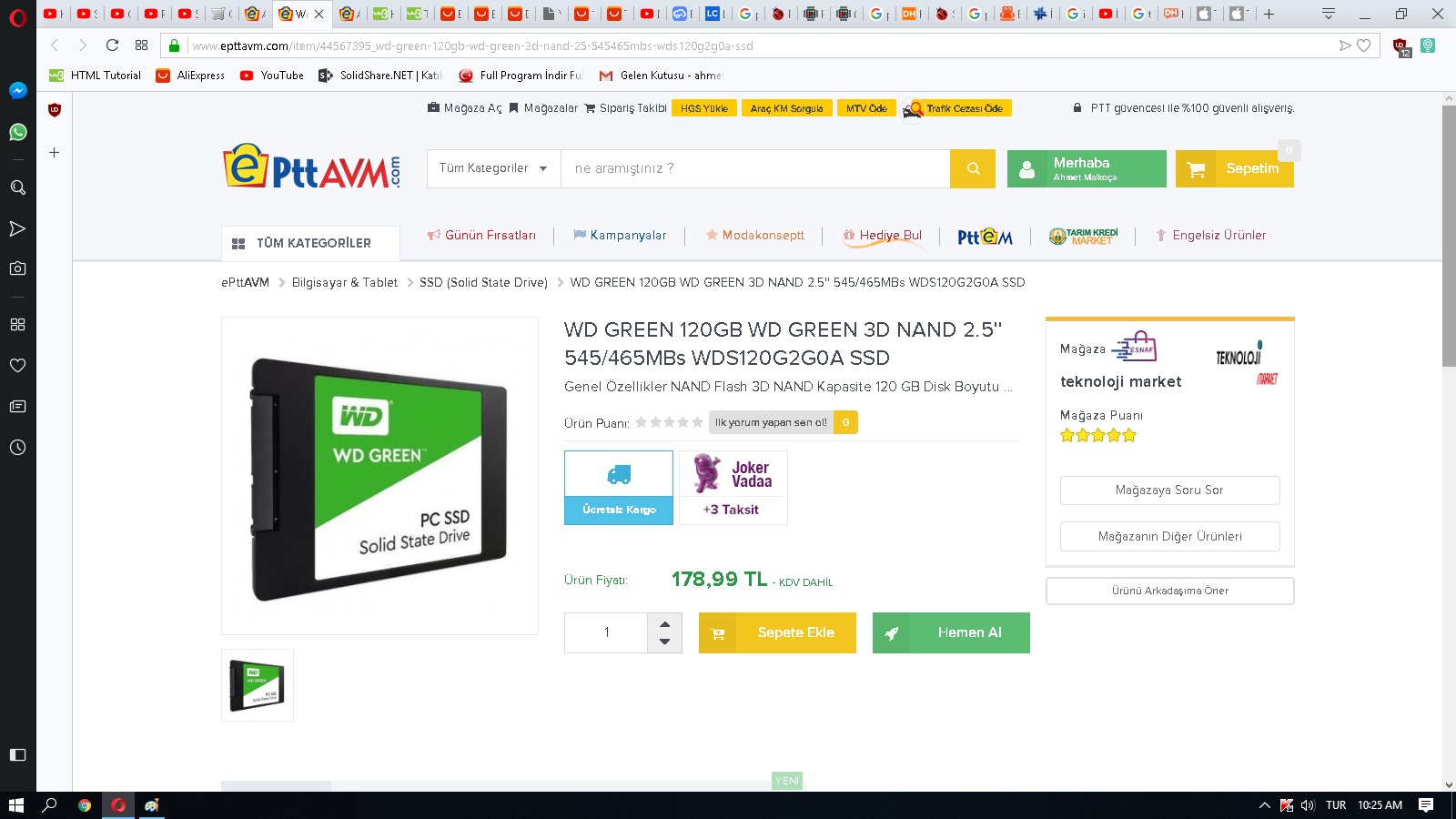The width and height of the screenshot is (1456, 819).
Task: Open Bookmarks heart icon in sidebar
Action: 17,365
